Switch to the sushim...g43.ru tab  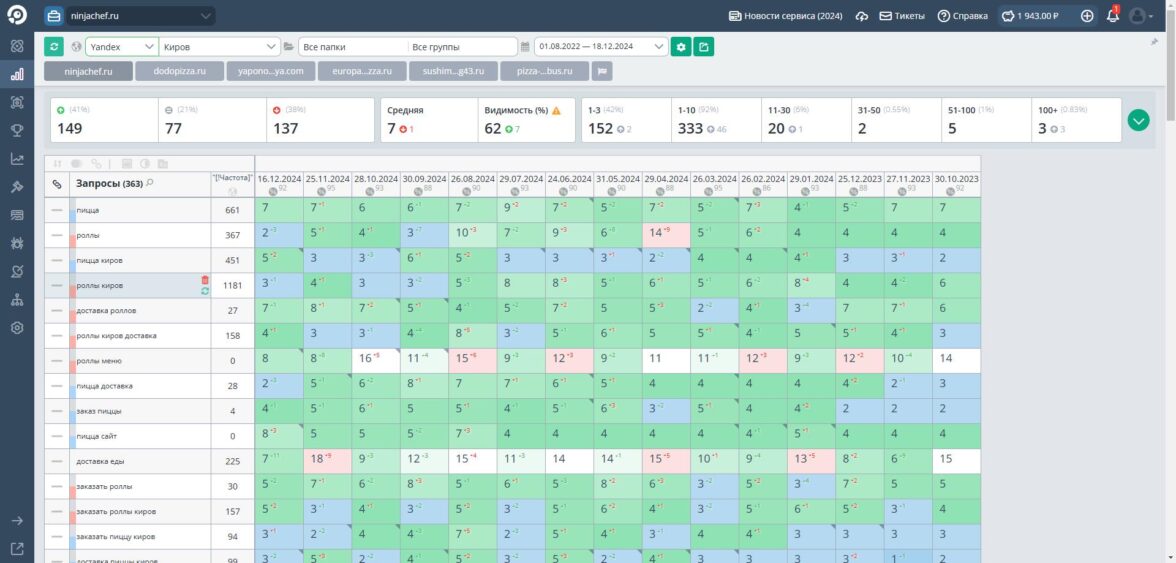tap(453, 71)
